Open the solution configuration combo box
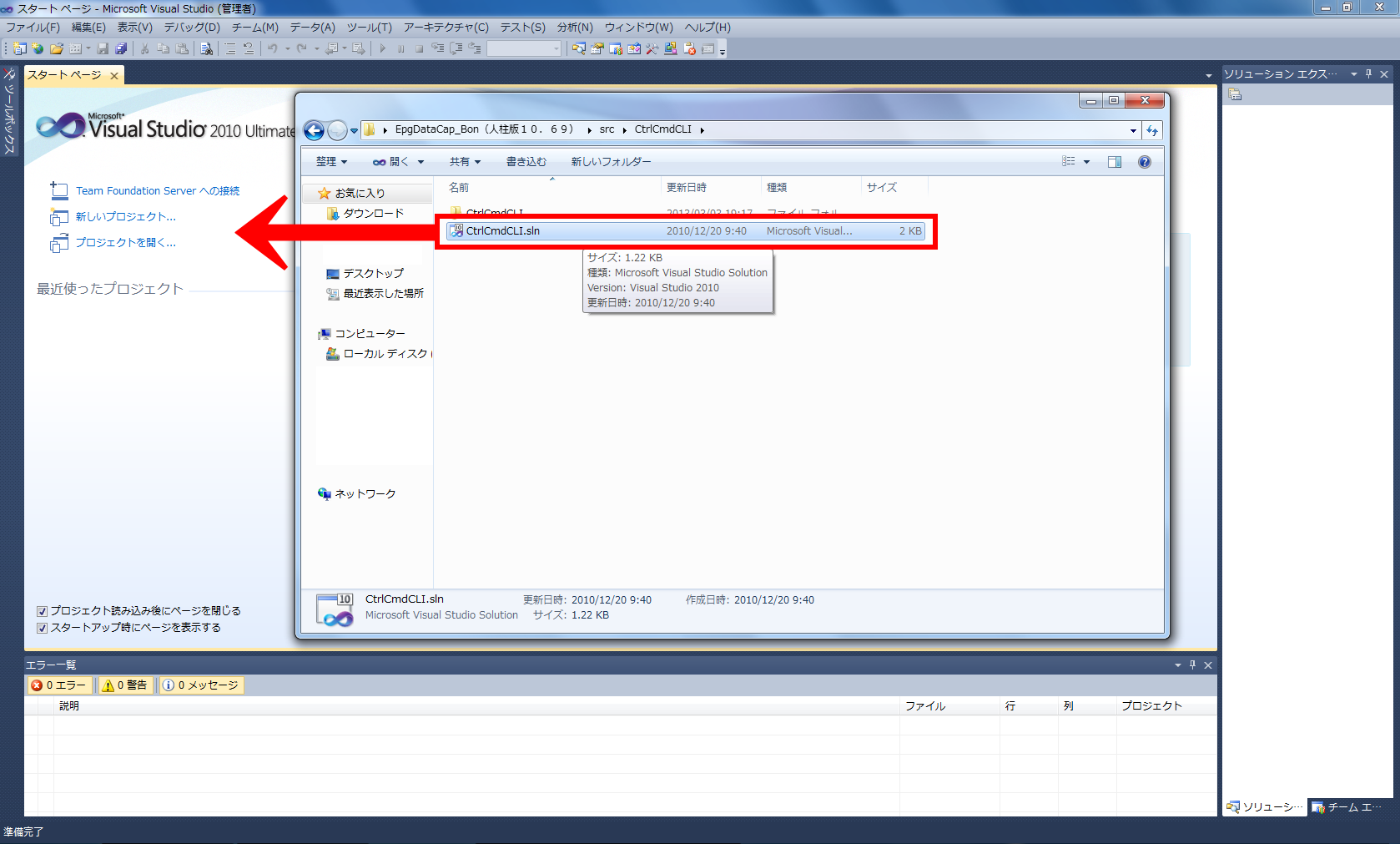The width and height of the screenshot is (1400, 844). tap(524, 48)
